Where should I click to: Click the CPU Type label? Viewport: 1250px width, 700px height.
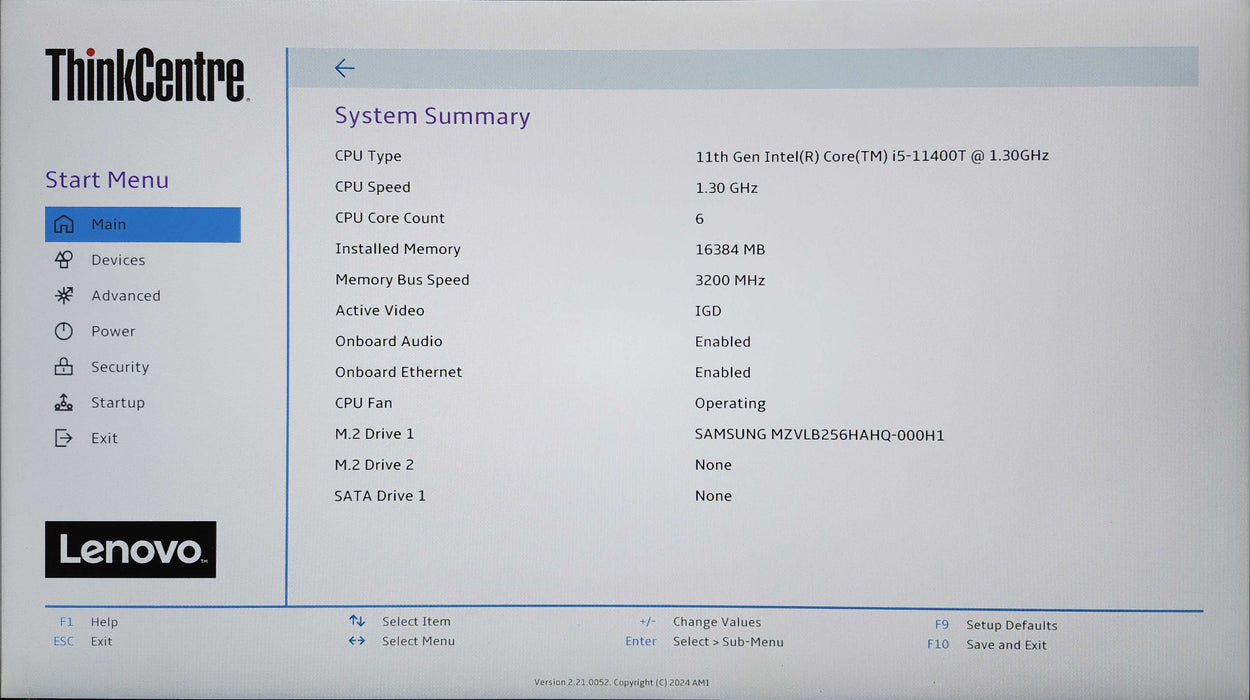pos(368,156)
